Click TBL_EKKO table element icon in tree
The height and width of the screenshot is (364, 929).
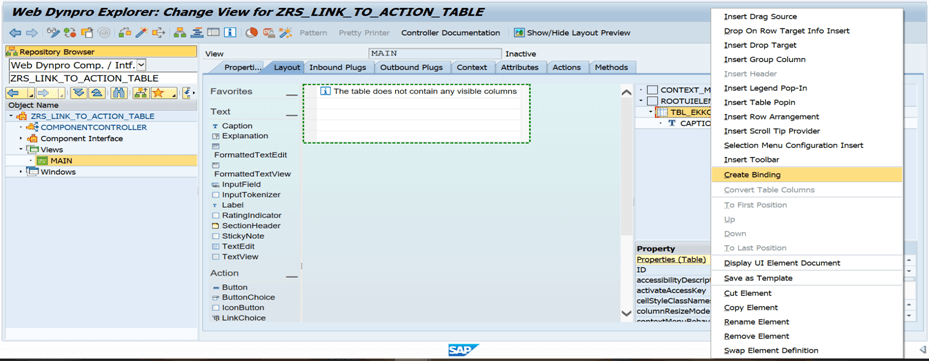[662, 112]
